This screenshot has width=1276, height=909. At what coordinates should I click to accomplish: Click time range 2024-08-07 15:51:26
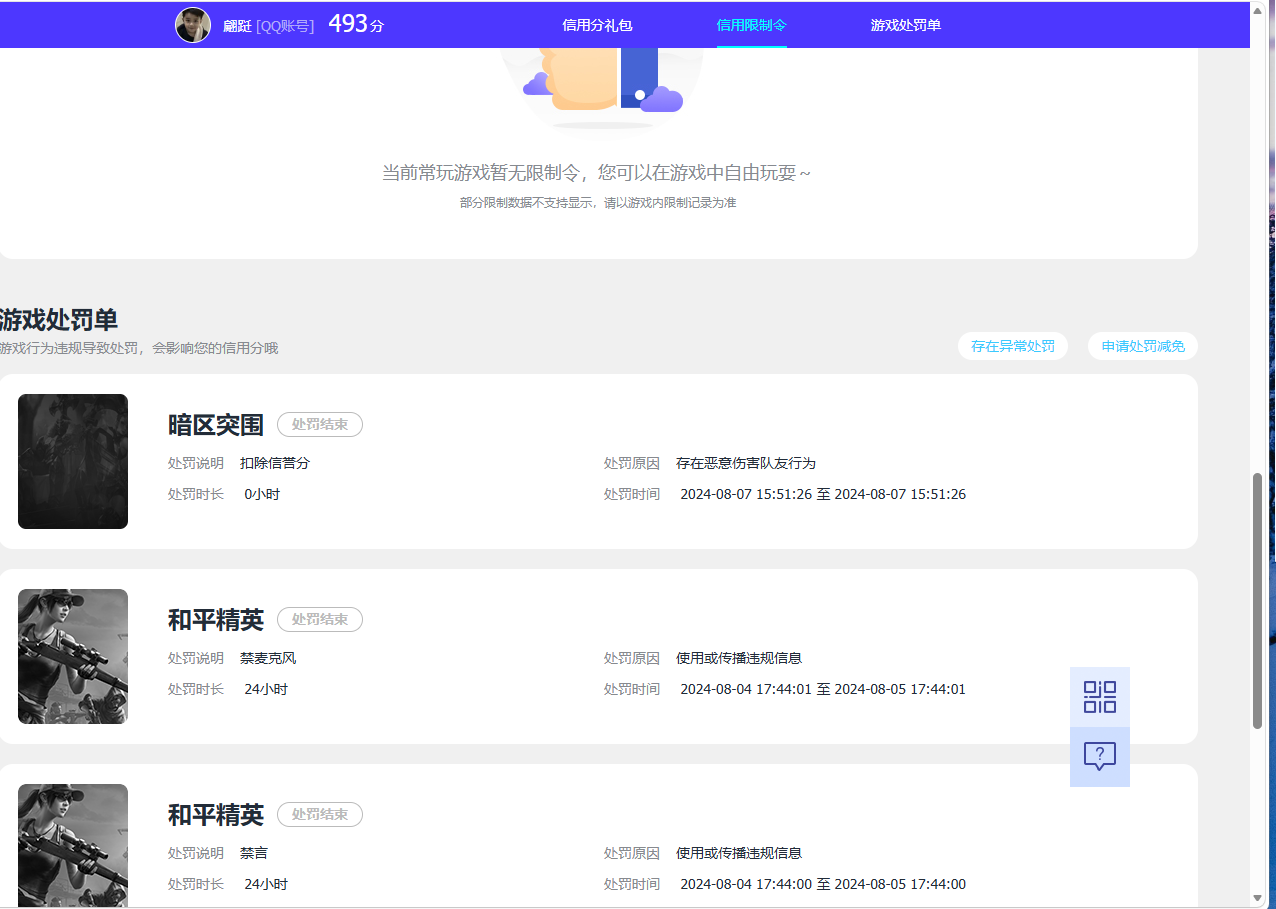(x=823, y=494)
